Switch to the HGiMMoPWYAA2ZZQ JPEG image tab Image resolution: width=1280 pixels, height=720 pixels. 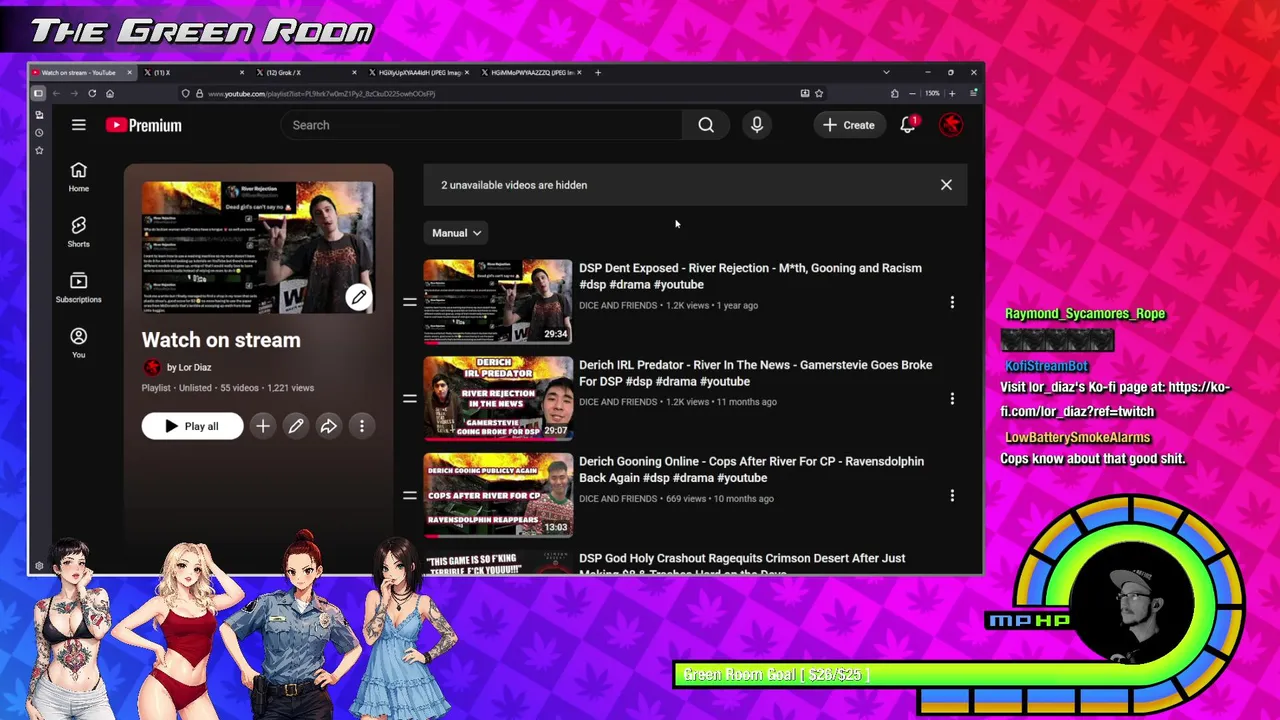(530, 72)
